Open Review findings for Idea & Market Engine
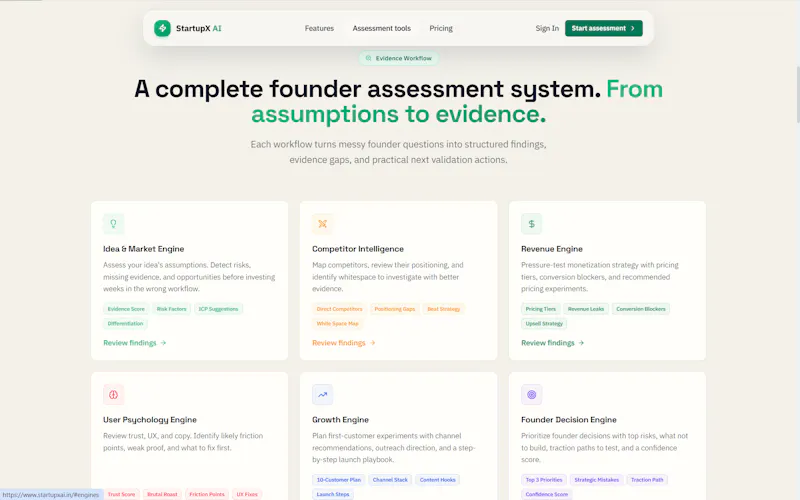Screen dimensions: 800x500 [135, 343]
